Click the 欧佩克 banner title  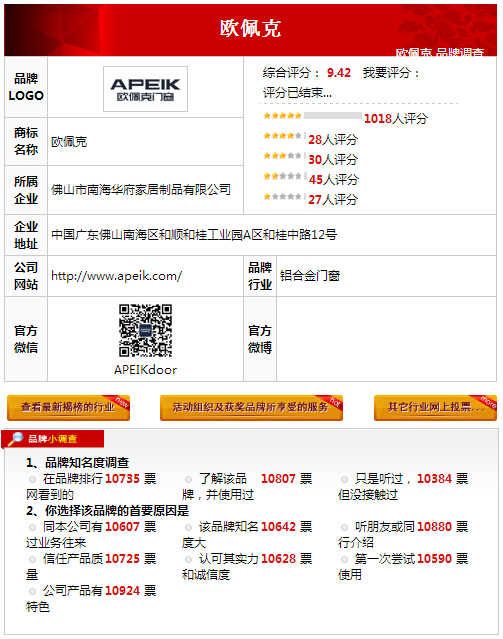[x=250, y=29]
